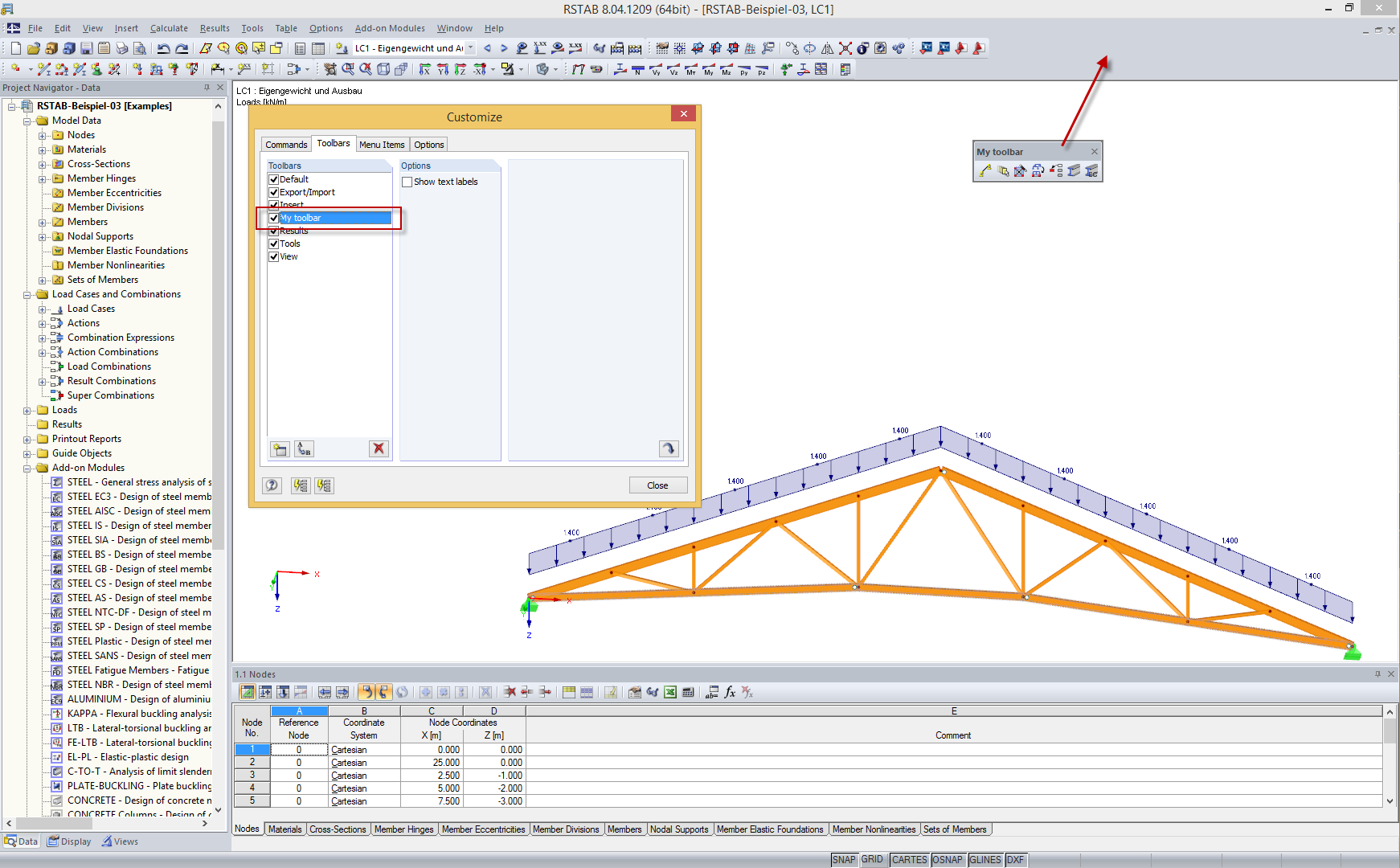1400x868 pixels.
Task: Click the reset arrow icon in Customize dialog
Action: pyautogui.click(x=669, y=448)
